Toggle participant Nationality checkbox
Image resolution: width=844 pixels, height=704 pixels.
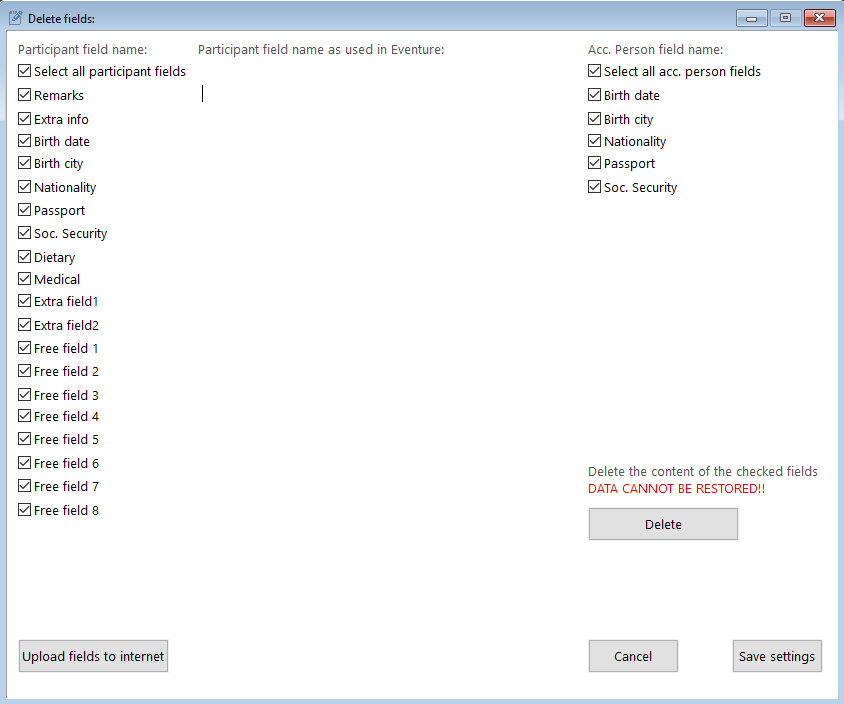tap(25, 187)
